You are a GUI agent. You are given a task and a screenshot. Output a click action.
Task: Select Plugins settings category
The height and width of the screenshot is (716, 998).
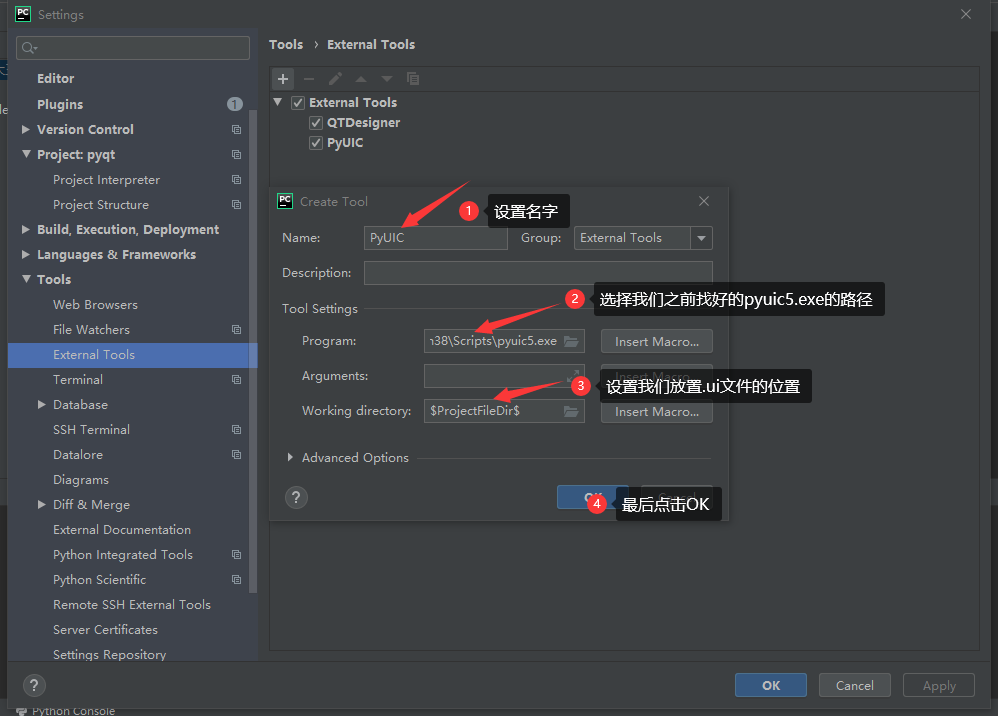(x=60, y=104)
